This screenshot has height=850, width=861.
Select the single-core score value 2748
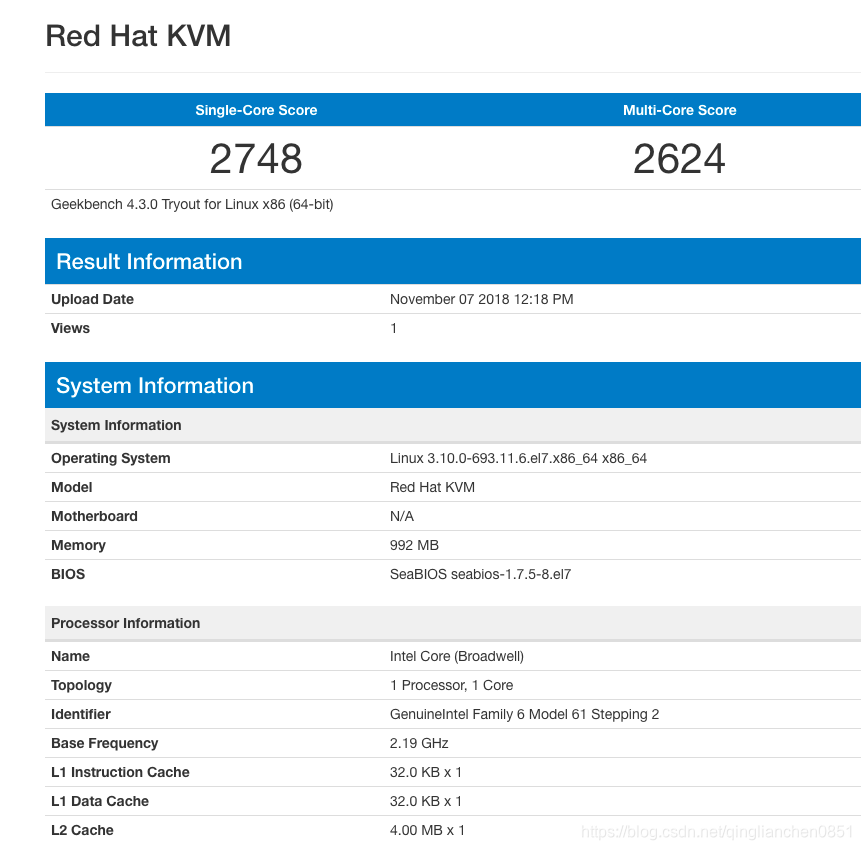[256, 159]
